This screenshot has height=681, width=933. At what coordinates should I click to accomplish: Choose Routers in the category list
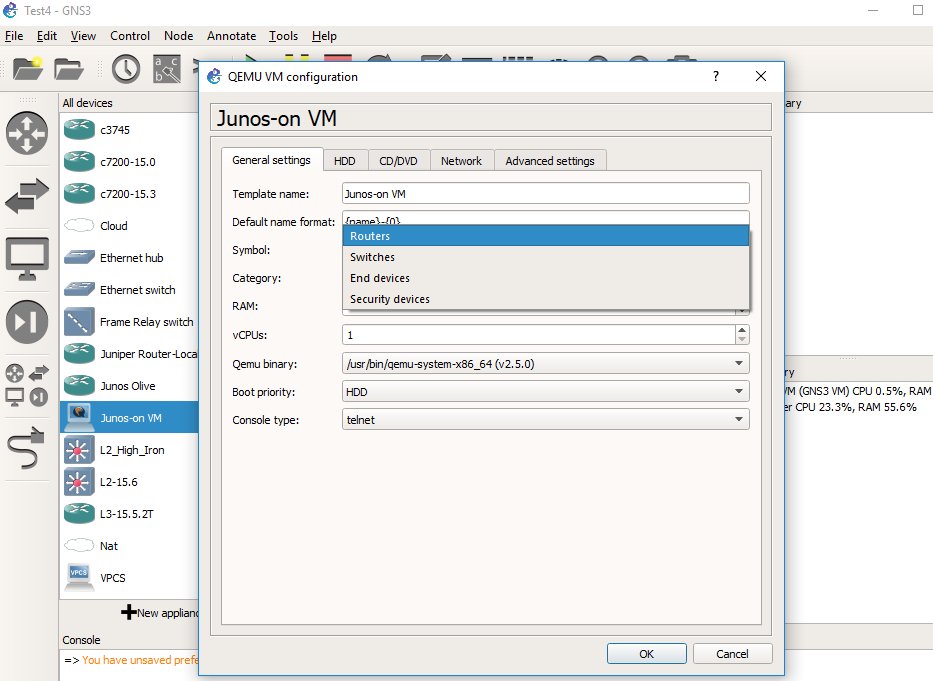pyautogui.click(x=546, y=236)
